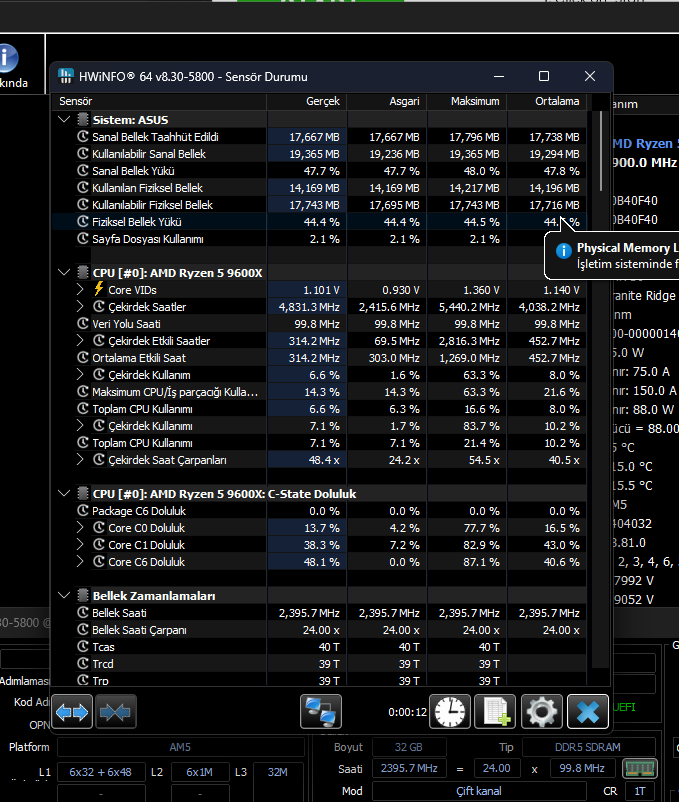
Task: Start logging with document-plus button
Action: (x=495, y=711)
